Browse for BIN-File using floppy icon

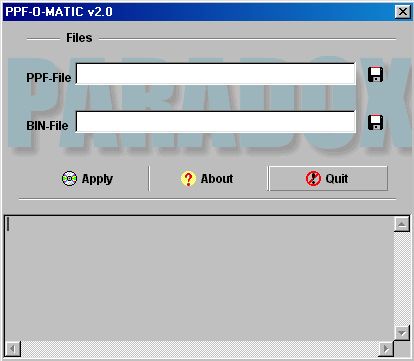tap(375, 122)
